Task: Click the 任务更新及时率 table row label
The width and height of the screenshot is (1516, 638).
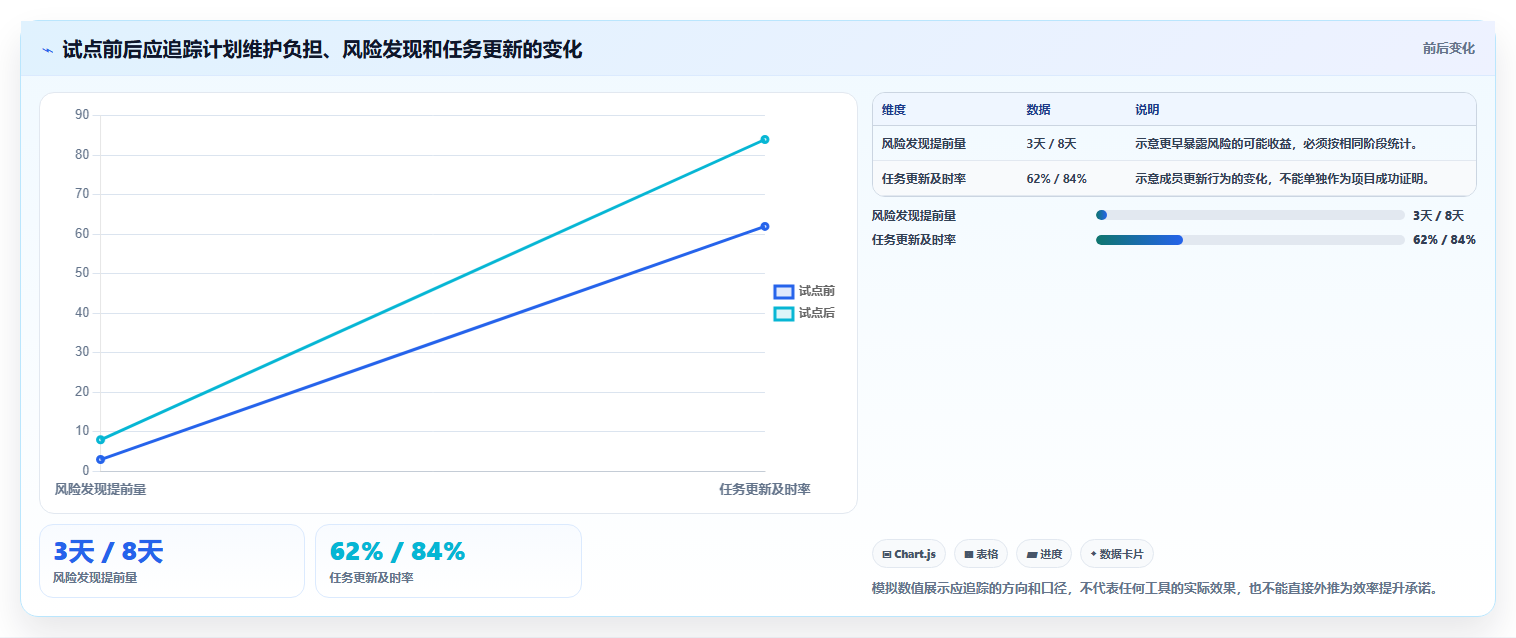Action: 923,178
